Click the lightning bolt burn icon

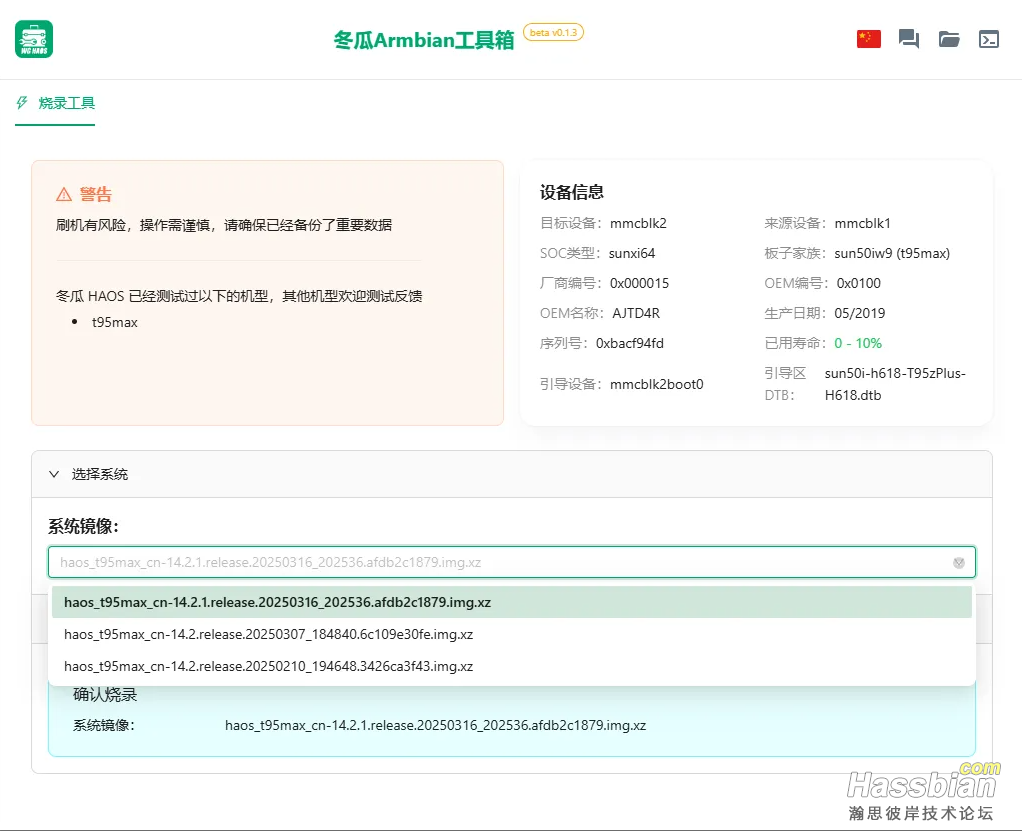(22, 103)
